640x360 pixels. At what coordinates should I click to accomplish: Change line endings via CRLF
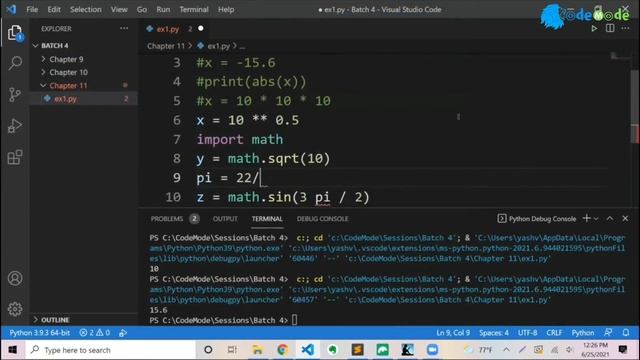554,333
